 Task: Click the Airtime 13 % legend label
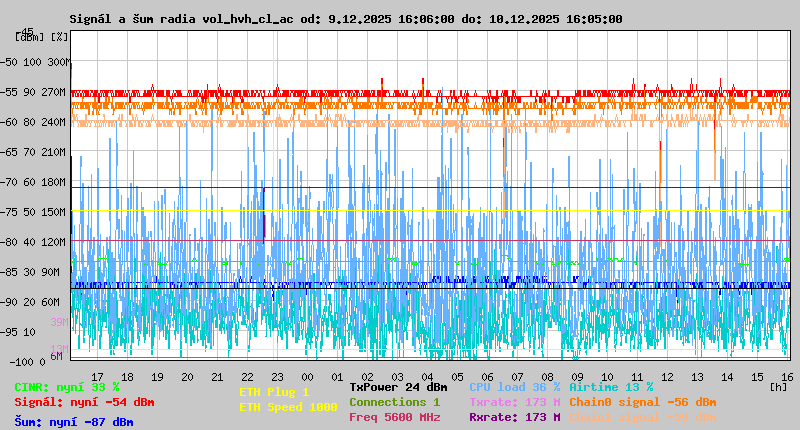click(611, 387)
